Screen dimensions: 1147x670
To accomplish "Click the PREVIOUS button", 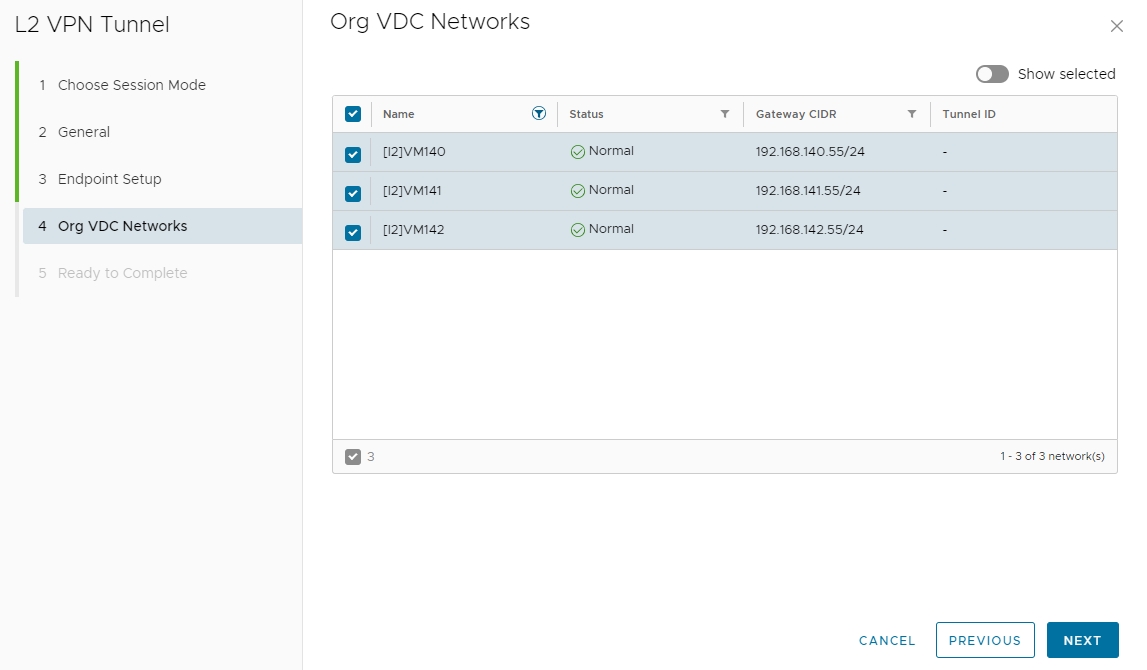I will (x=985, y=640).
